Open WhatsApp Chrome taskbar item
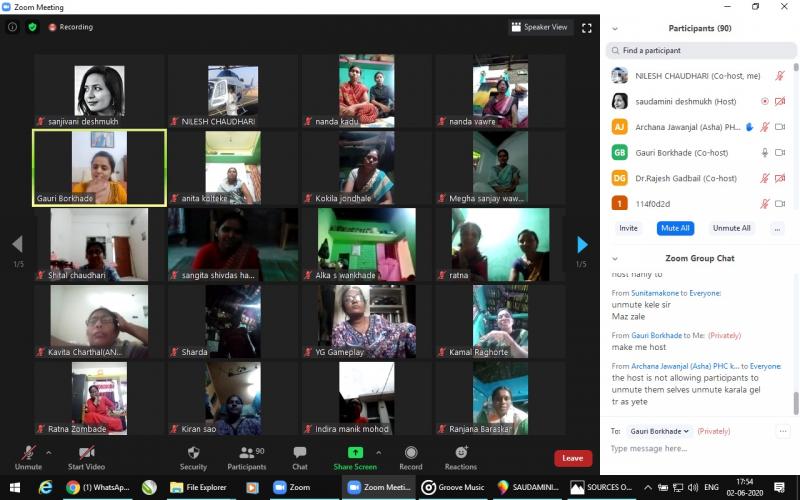This screenshot has width=800, height=500. click(99, 488)
